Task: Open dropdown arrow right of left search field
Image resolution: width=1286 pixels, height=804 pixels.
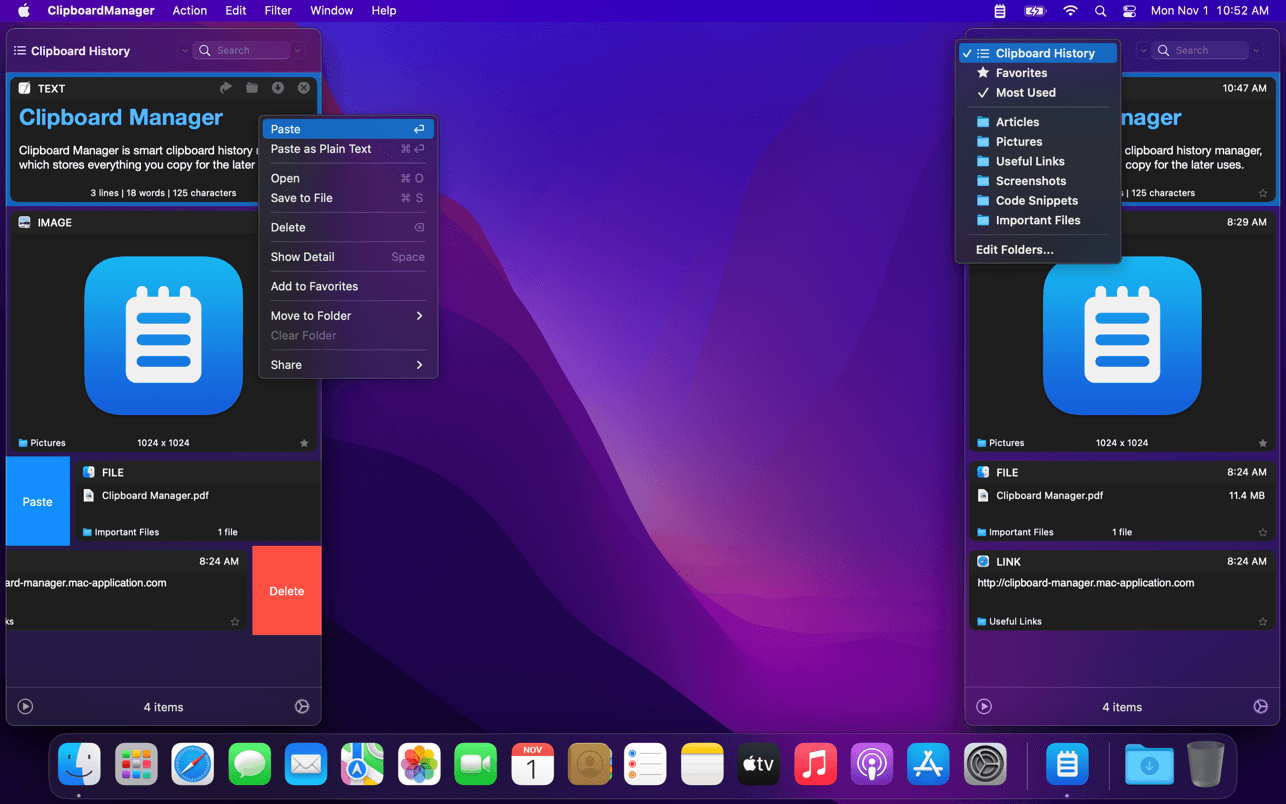Action: coord(298,50)
